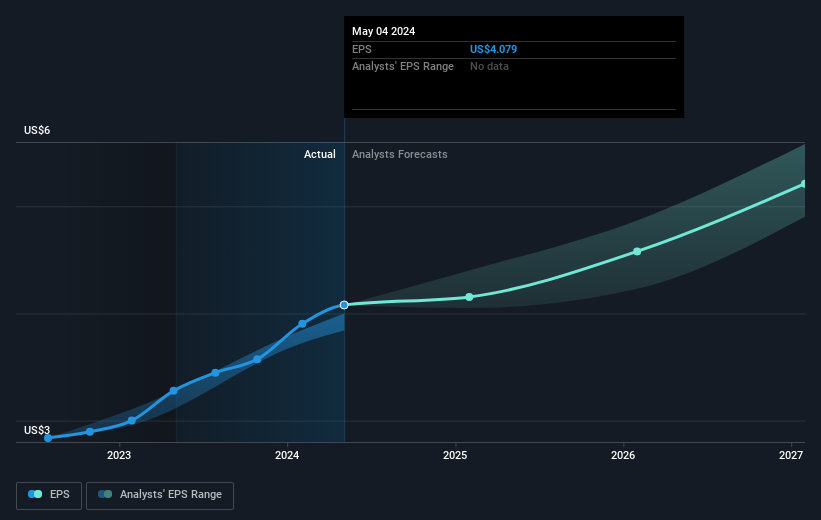Toggle the EPS legend button
The width and height of the screenshot is (821, 520).
[49, 495]
